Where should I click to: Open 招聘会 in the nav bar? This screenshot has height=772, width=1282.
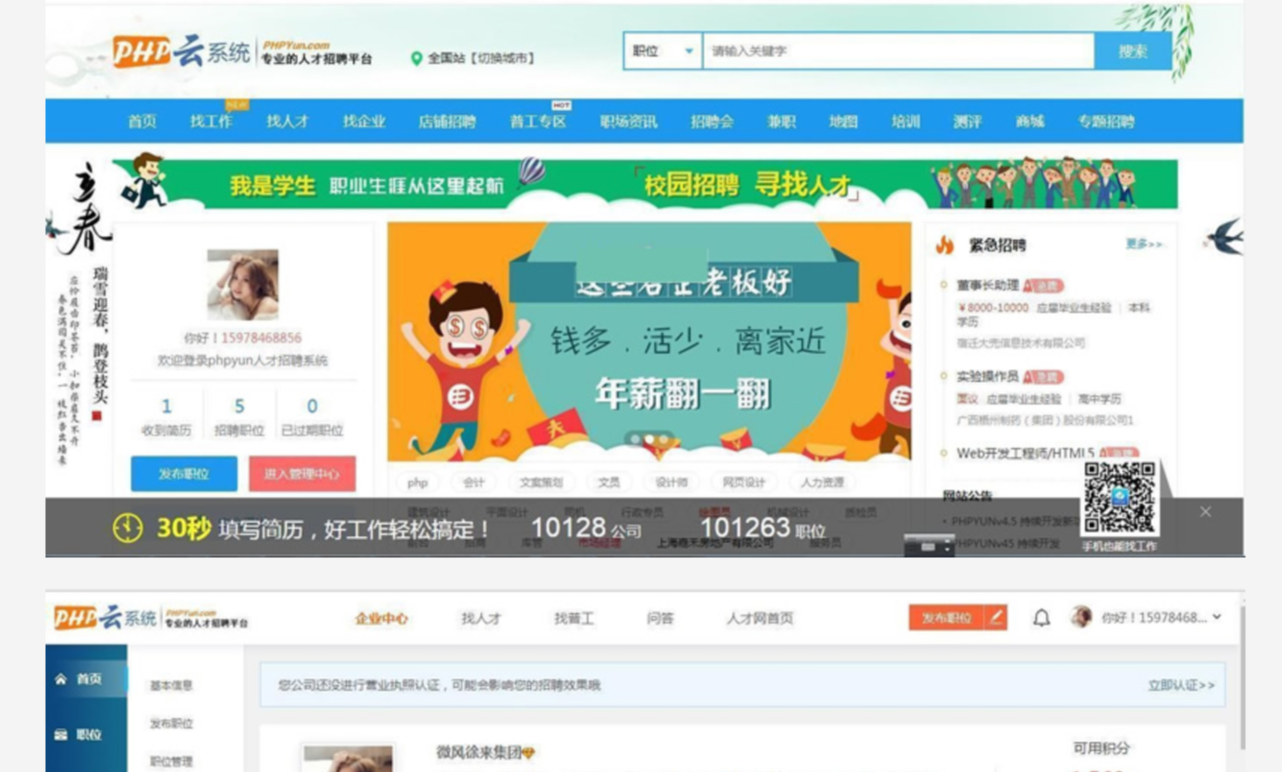click(712, 121)
